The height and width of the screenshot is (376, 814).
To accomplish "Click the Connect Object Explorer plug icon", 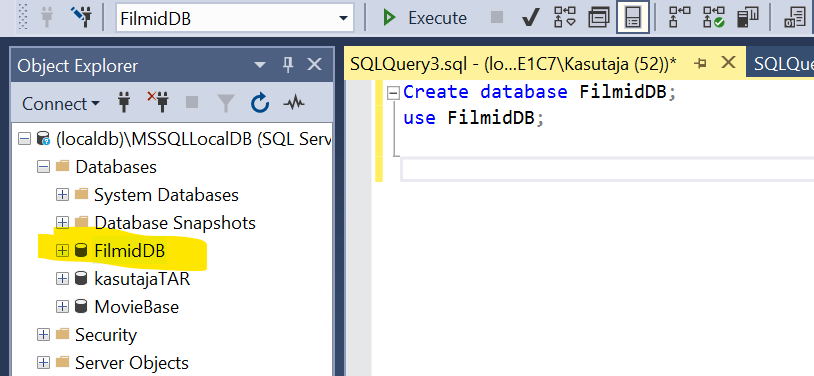I will (x=124, y=103).
